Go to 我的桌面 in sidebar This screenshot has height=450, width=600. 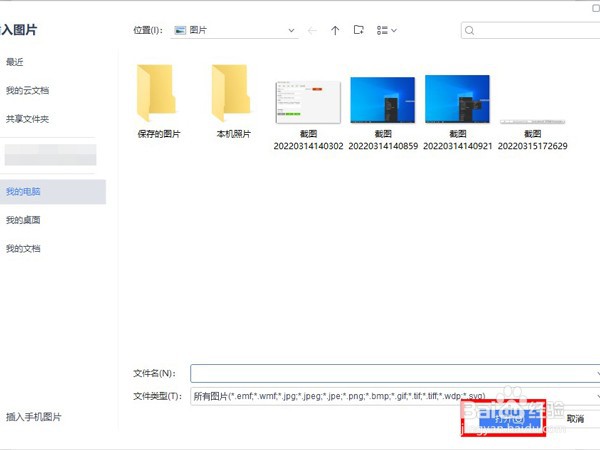tap(23, 220)
